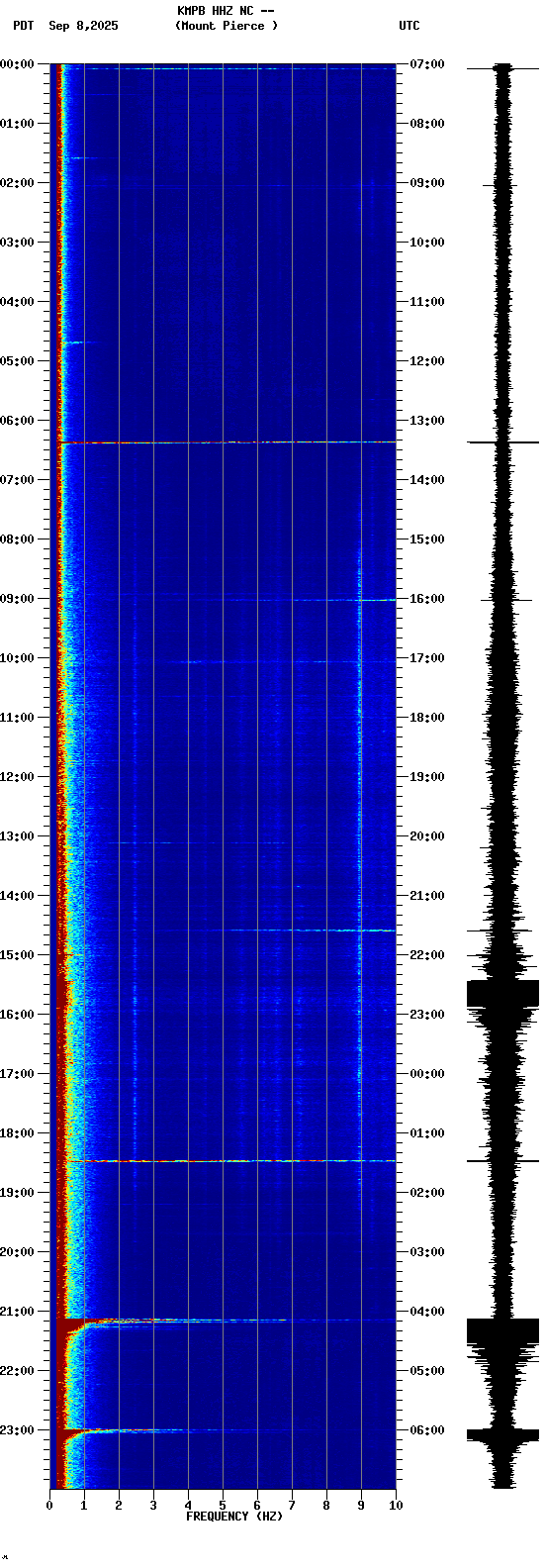Click the waveform burst near 06:00 UTC
The height and width of the screenshot is (1568, 546).
pos(502,1434)
